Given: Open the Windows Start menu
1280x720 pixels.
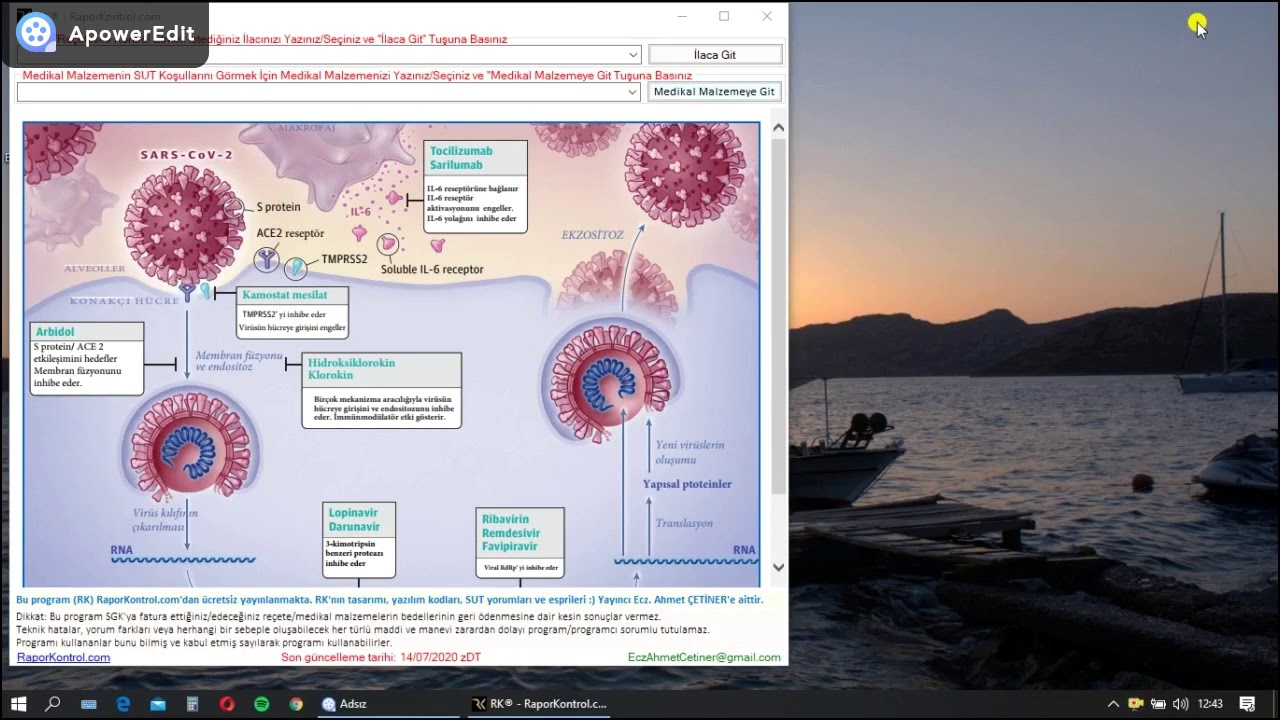Looking at the screenshot, I should (x=18, y=704).
